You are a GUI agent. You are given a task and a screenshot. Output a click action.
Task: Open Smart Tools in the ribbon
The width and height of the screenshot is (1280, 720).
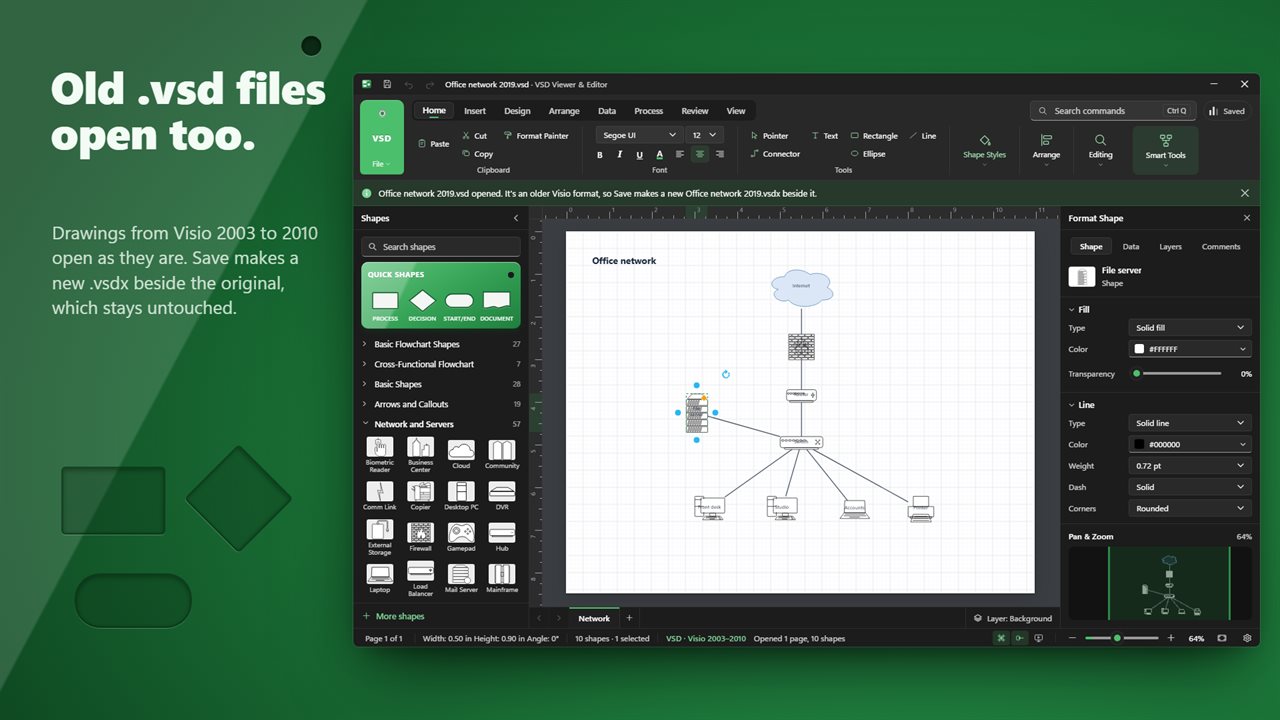point(1165,148)
